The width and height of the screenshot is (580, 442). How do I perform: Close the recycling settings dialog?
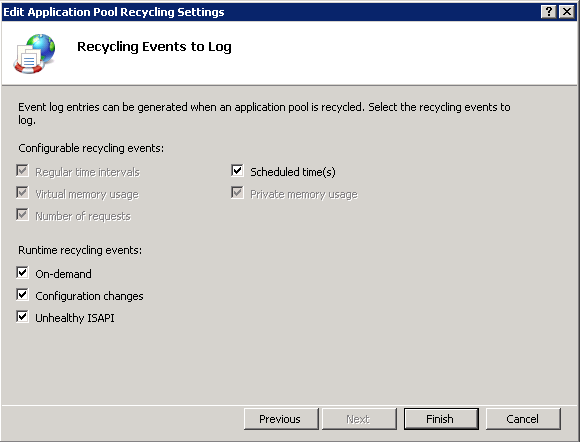click(x=567, y=12)
